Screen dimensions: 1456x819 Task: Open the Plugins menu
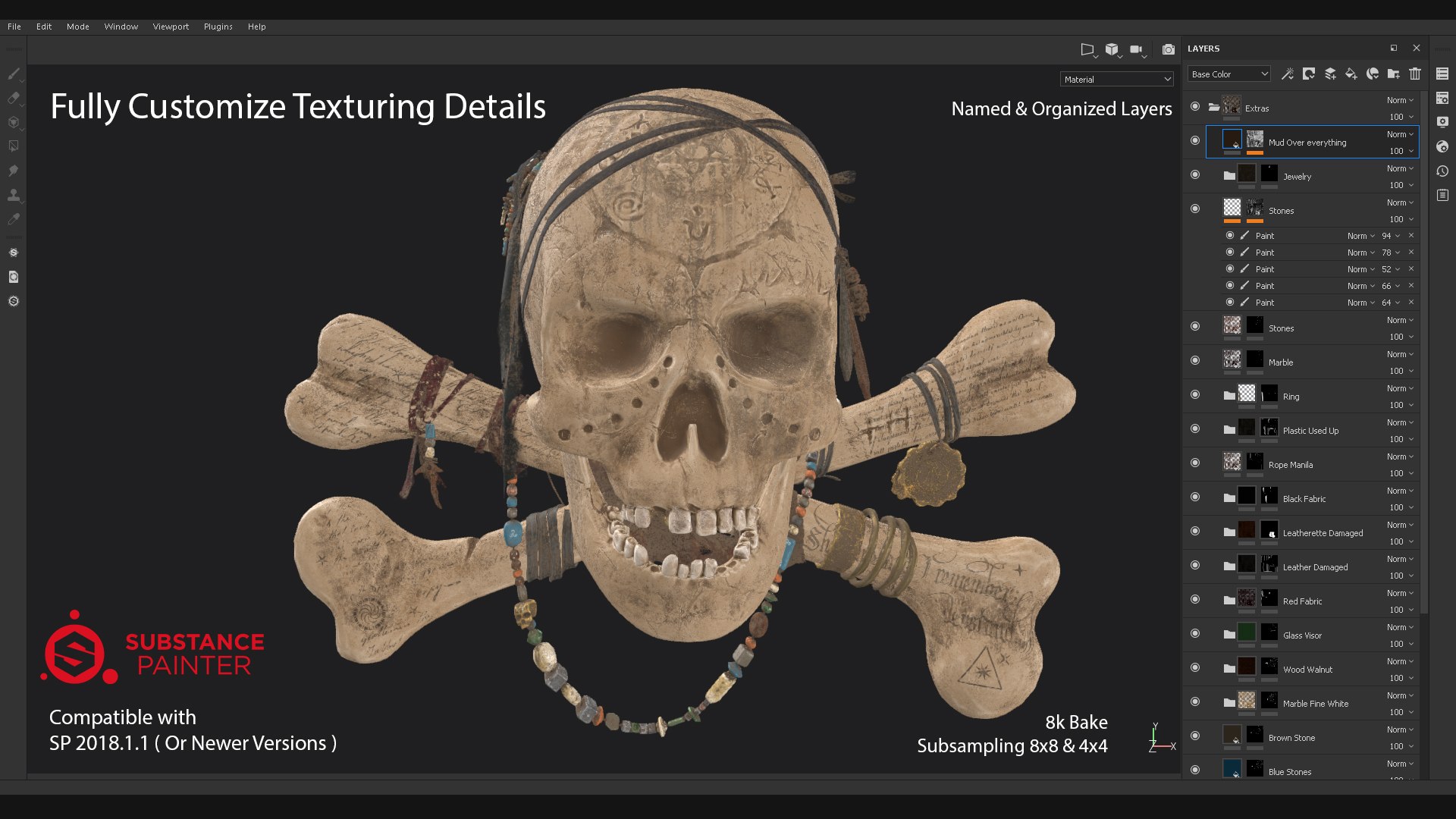[218, 27]
